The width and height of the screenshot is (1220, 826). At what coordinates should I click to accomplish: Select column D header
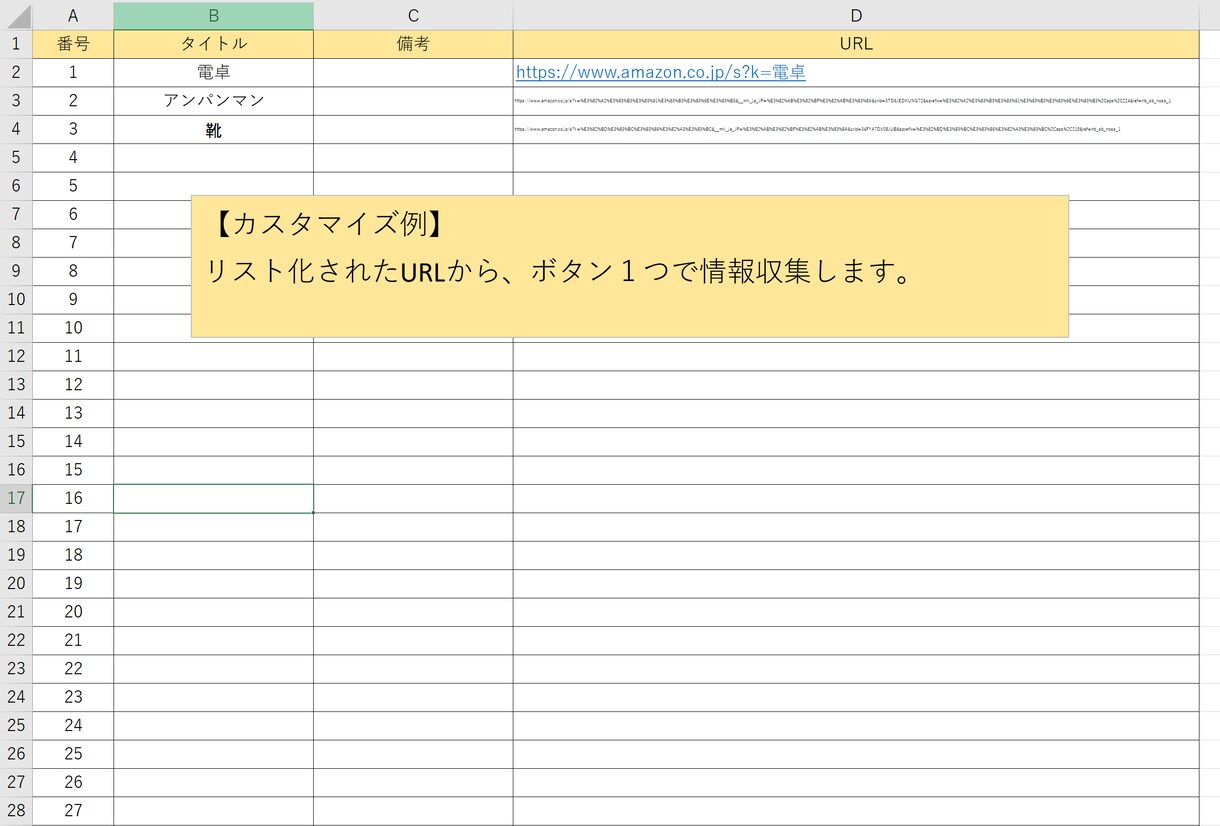tap(856, 15)
